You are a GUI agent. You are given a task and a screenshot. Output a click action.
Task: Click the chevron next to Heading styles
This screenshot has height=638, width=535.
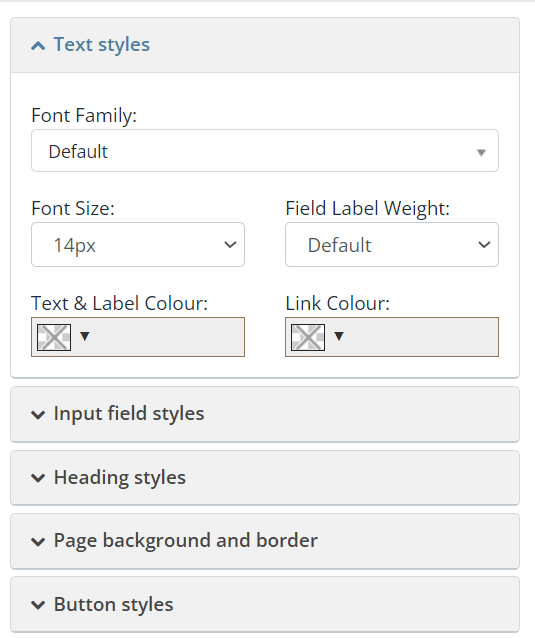coord(38,478)
